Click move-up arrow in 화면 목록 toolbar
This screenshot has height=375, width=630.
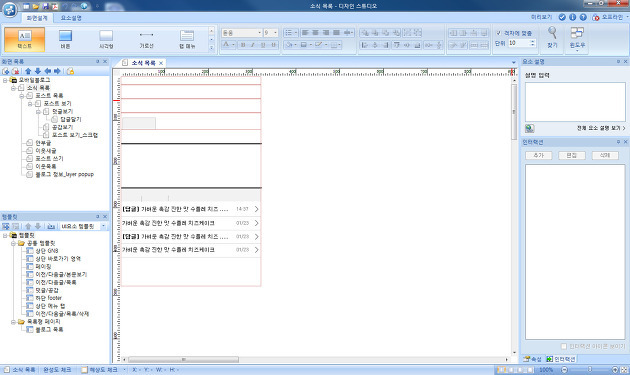coord(28,71)
